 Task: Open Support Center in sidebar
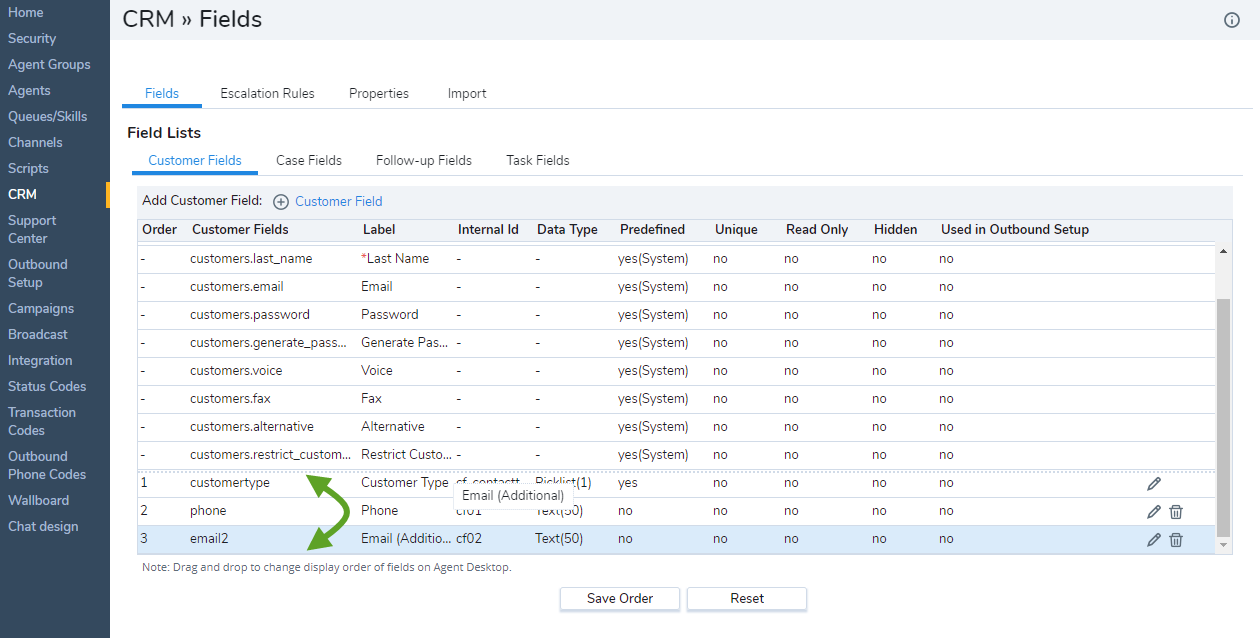point(32,229)
